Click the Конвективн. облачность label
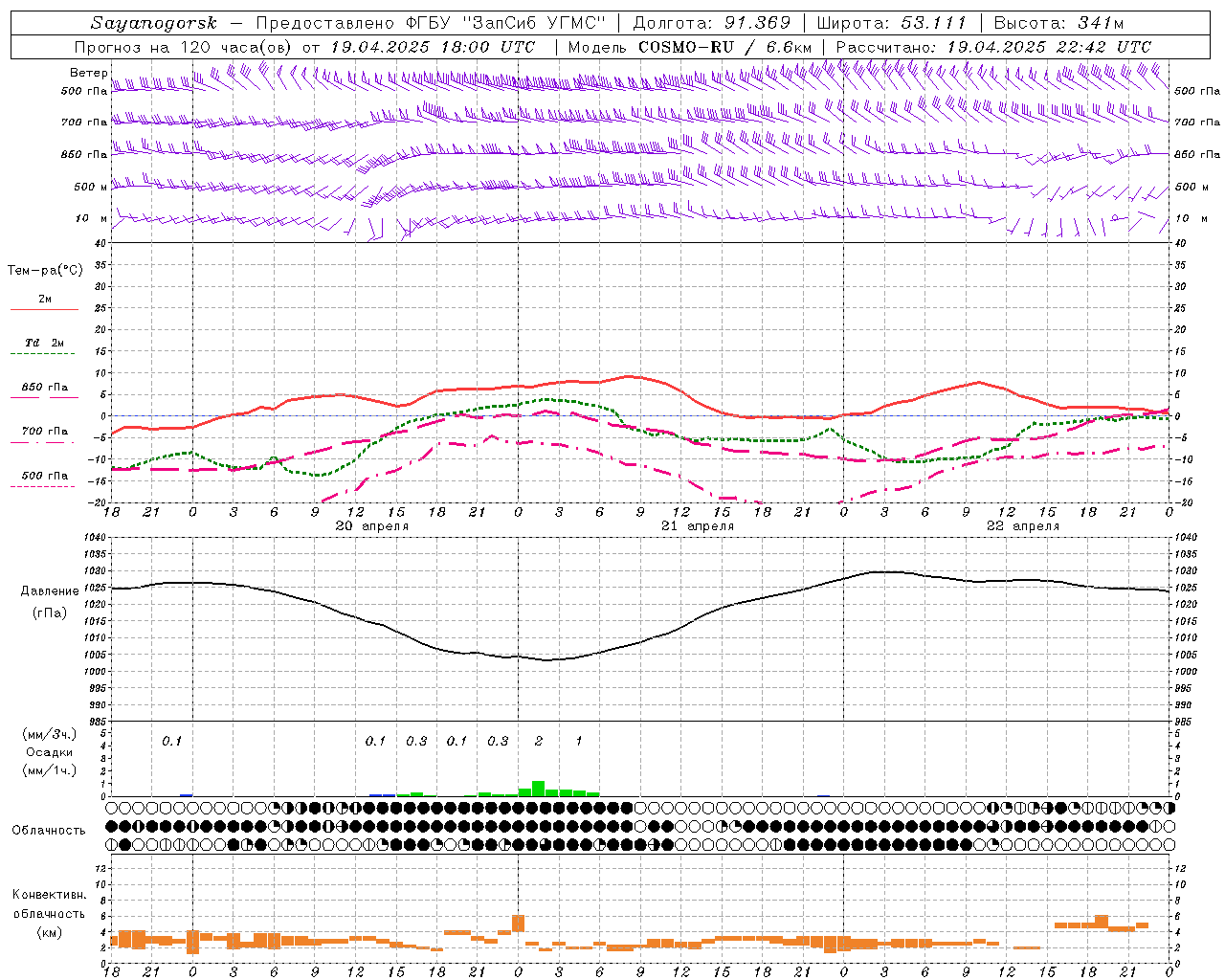This screenshot has height=980, width=1225. [50, 904]
